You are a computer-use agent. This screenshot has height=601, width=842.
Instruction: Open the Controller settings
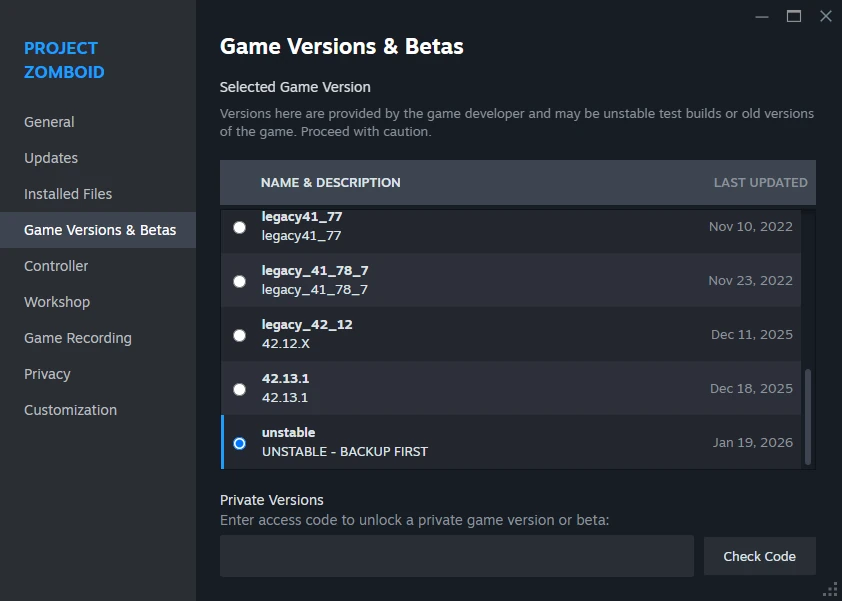click(x=56, y=266)
